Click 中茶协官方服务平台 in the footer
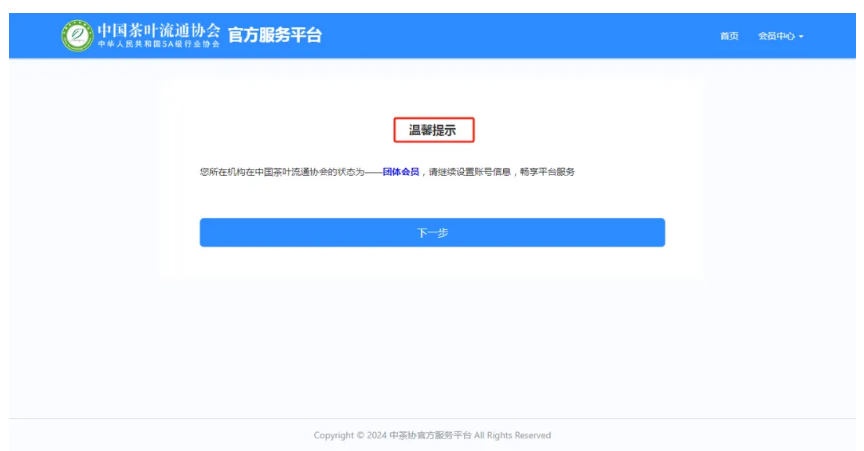 (430, 435)
